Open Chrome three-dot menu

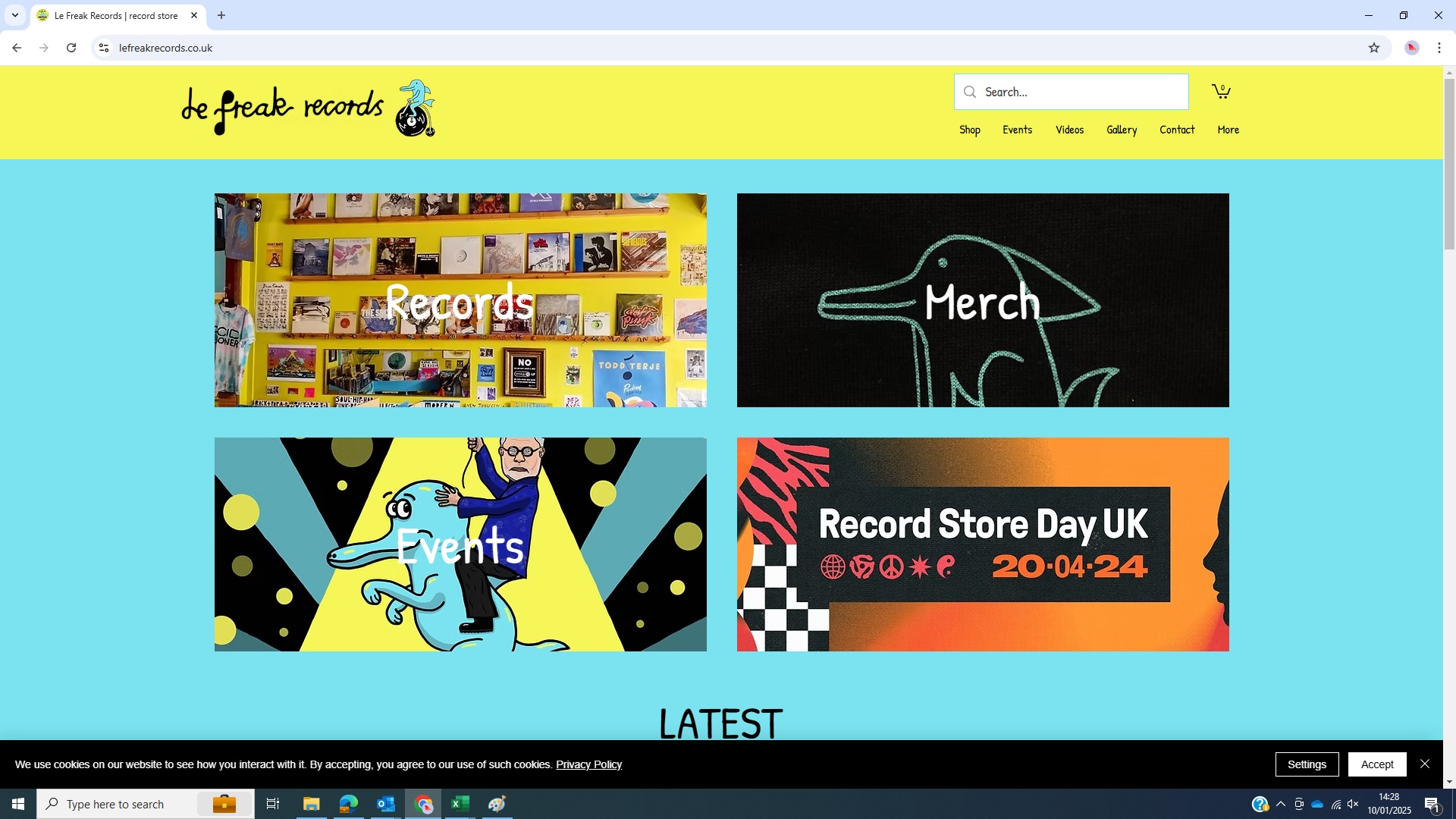pos(1439,48)
